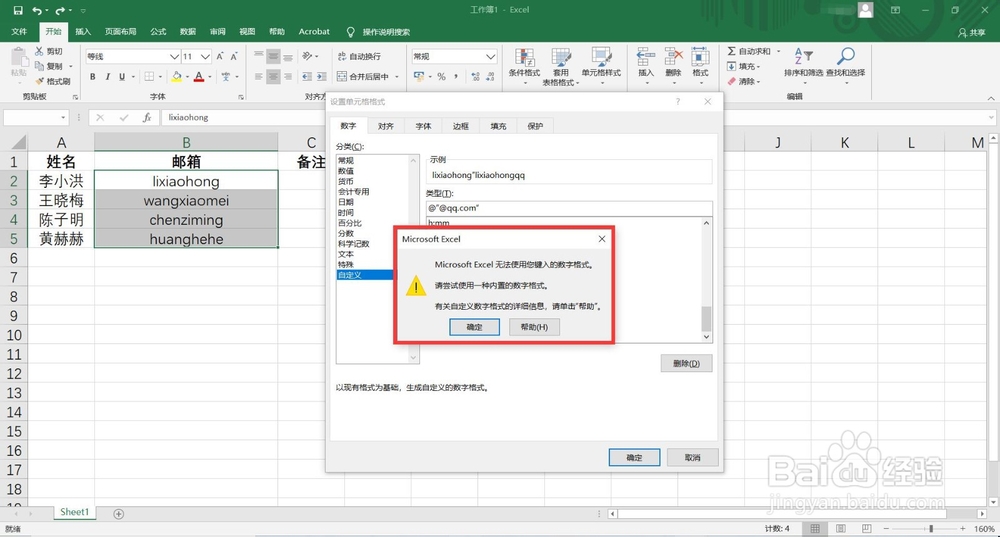Click 确定 at bottom of 设置单元格格式 dialog
The width and height of the screenshot is (1000, 537).
click(634, 457)
